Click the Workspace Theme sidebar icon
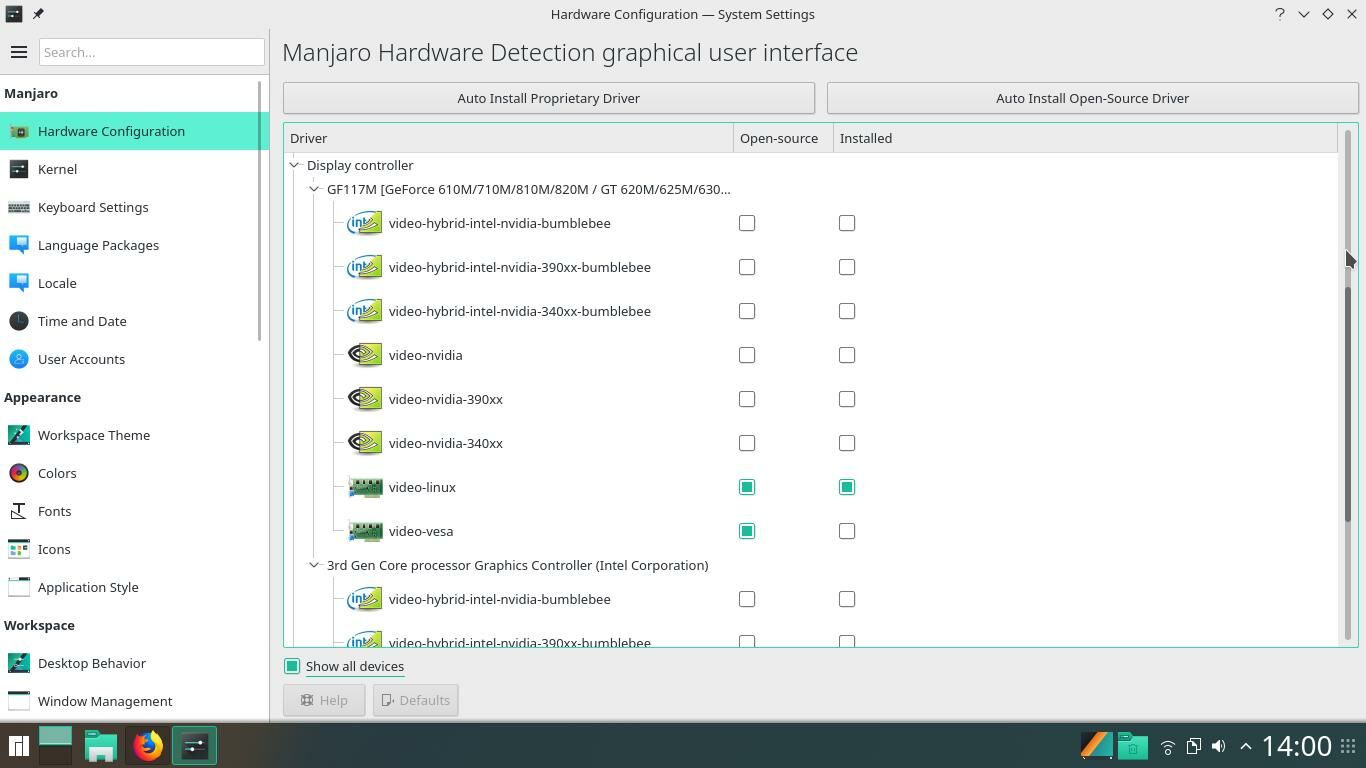Screen dimensions: 1366x768 tap(18, 435)
